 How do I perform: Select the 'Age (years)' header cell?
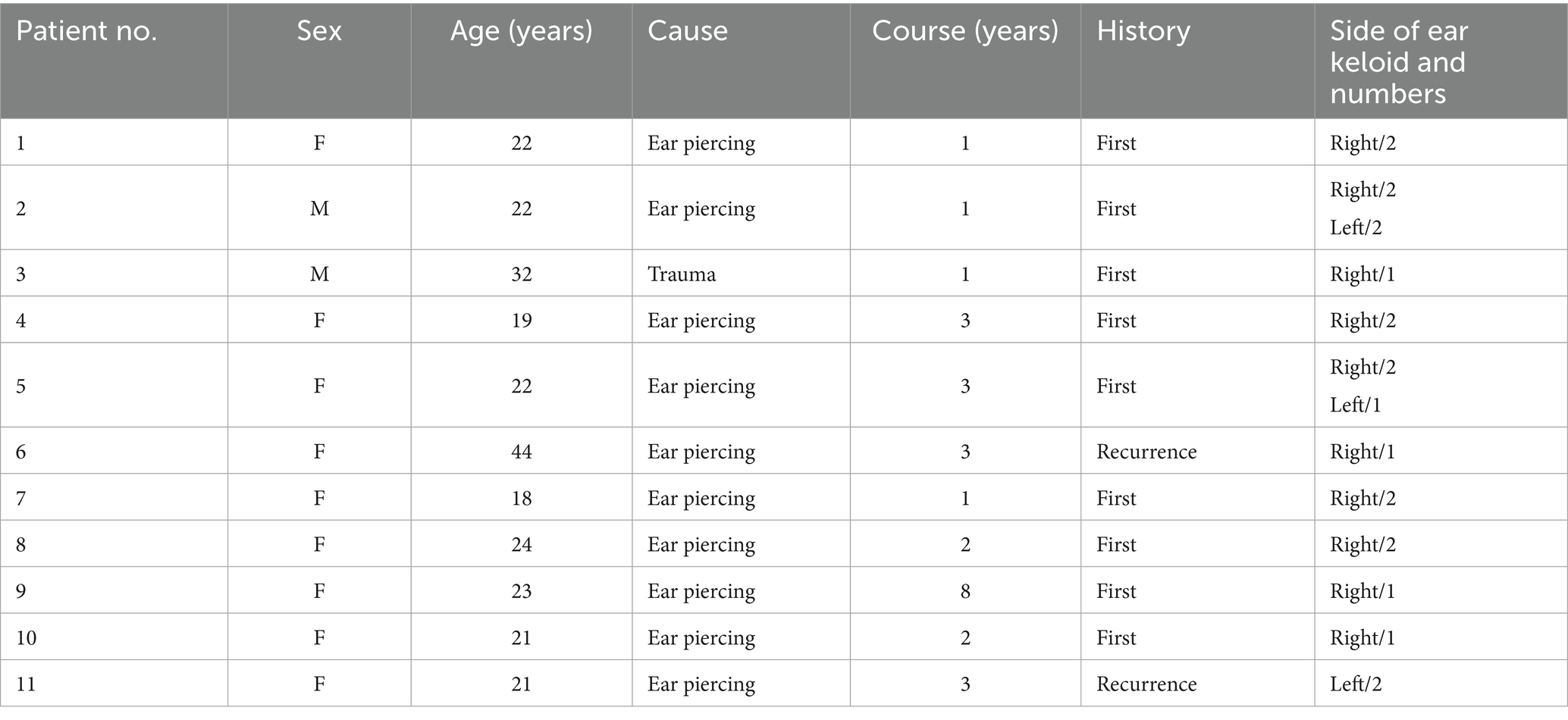click(521, 32)
